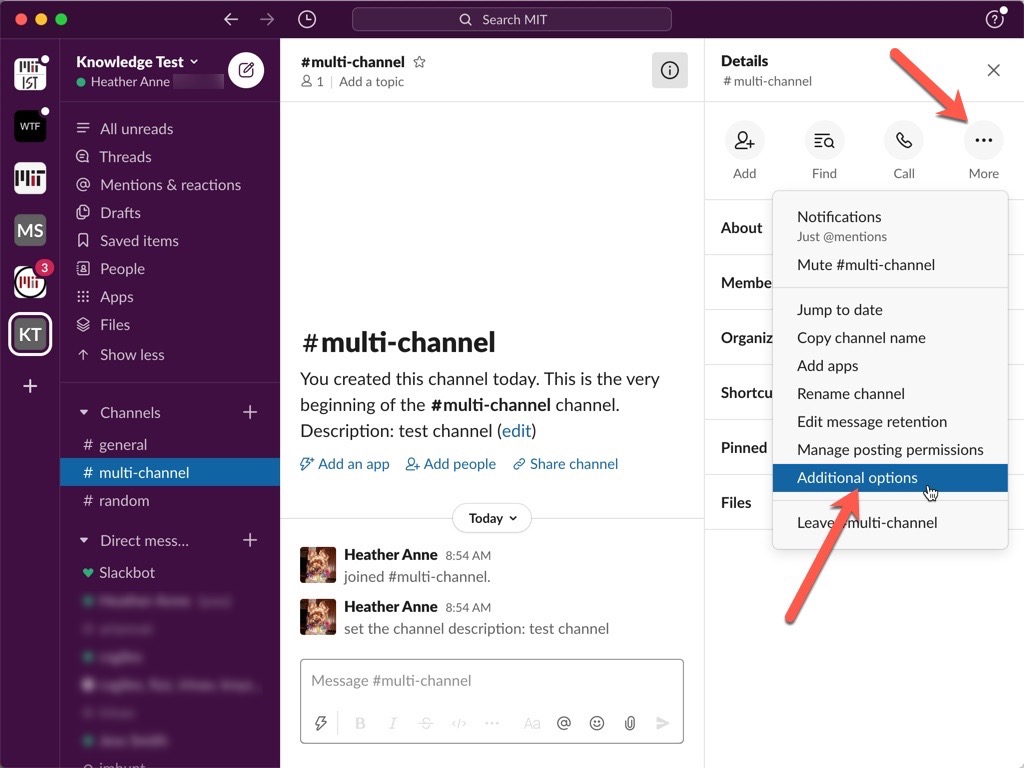Toggle strikethrough in message composer

pyautogui.click(x=426, y=723)
